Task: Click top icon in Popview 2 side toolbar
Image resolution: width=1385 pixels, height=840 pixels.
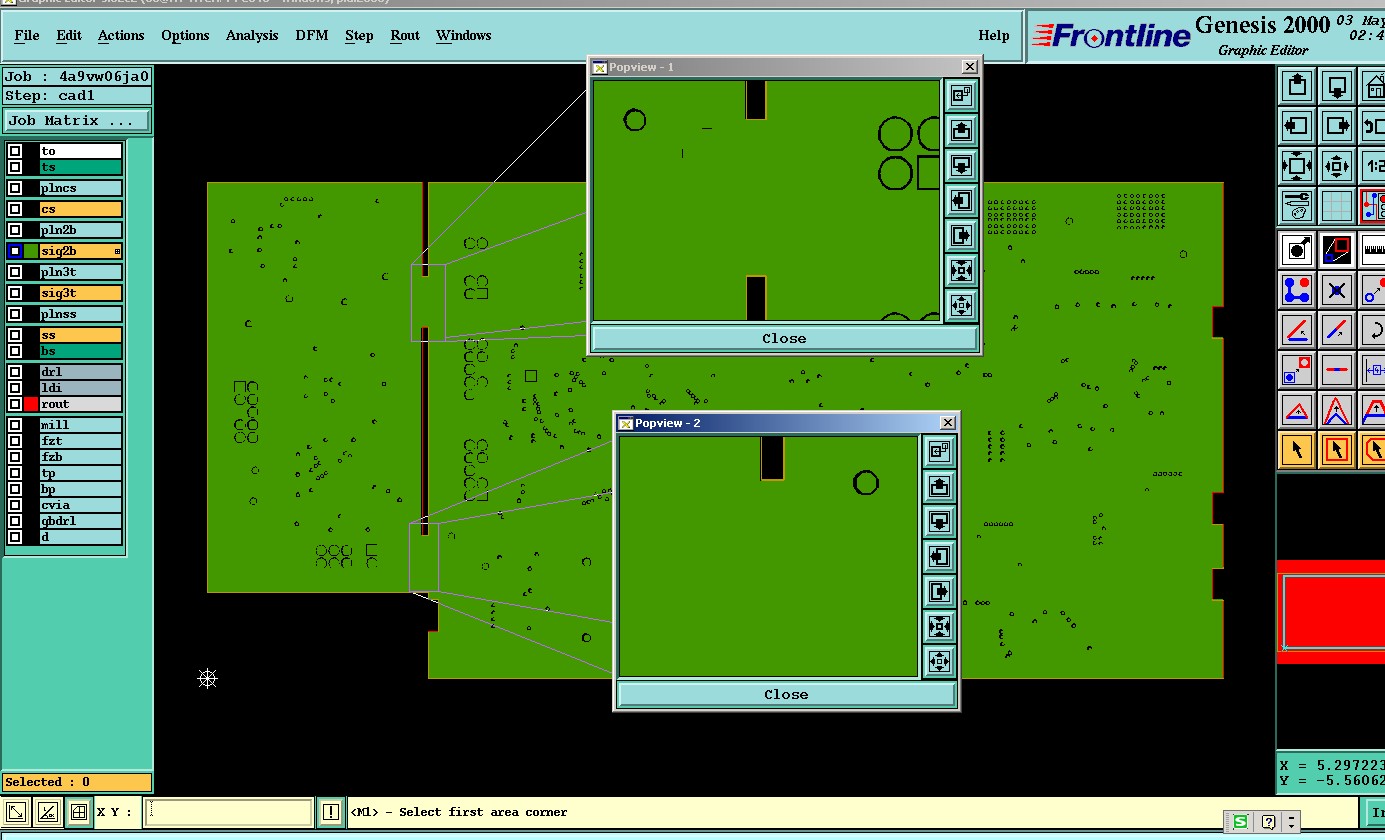Action: click(938, 451)
